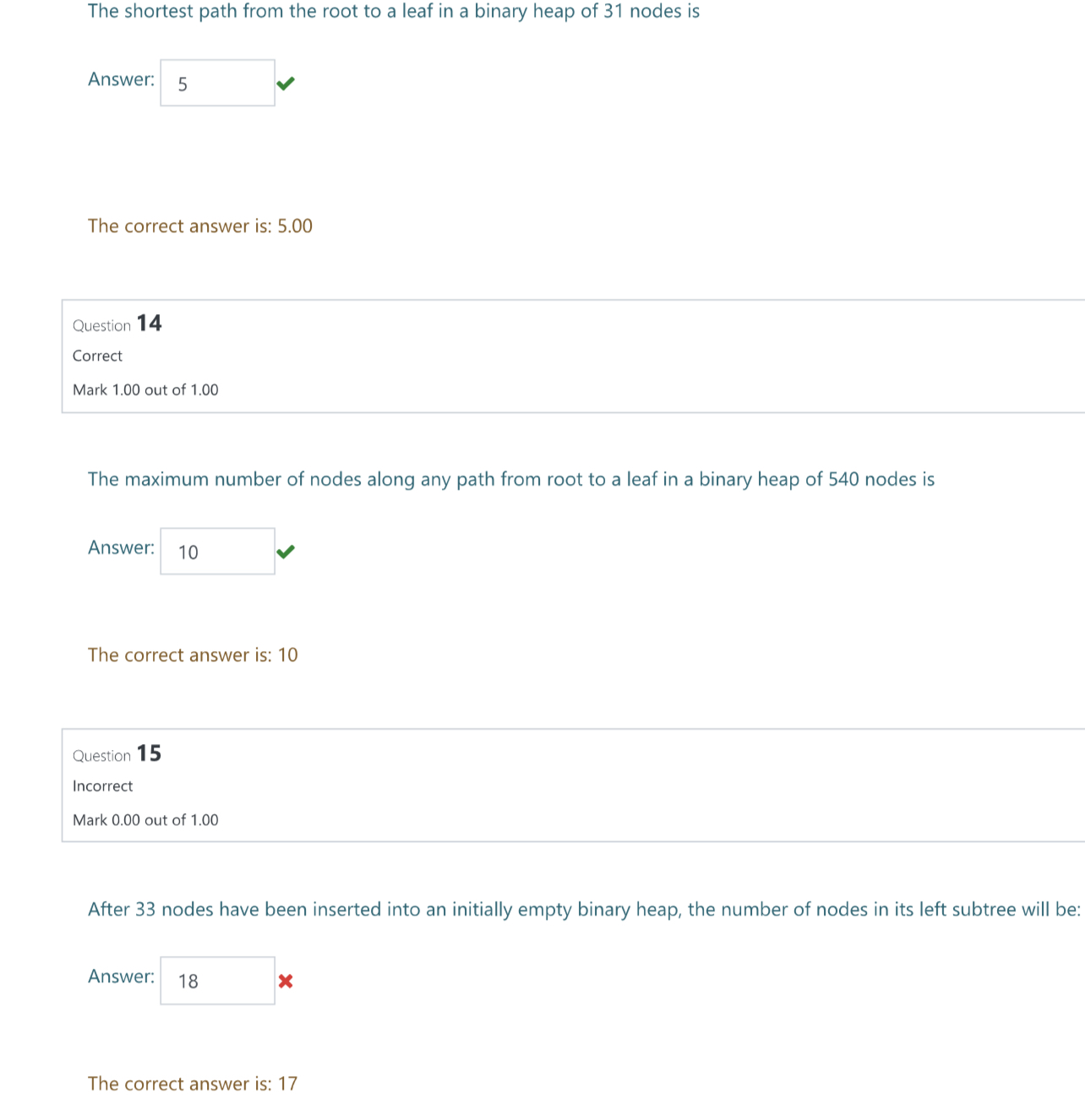The image size is (1085, 1120).
Task: Click the 'Correct' status under Question 14
Action: (x=97, y=356)
